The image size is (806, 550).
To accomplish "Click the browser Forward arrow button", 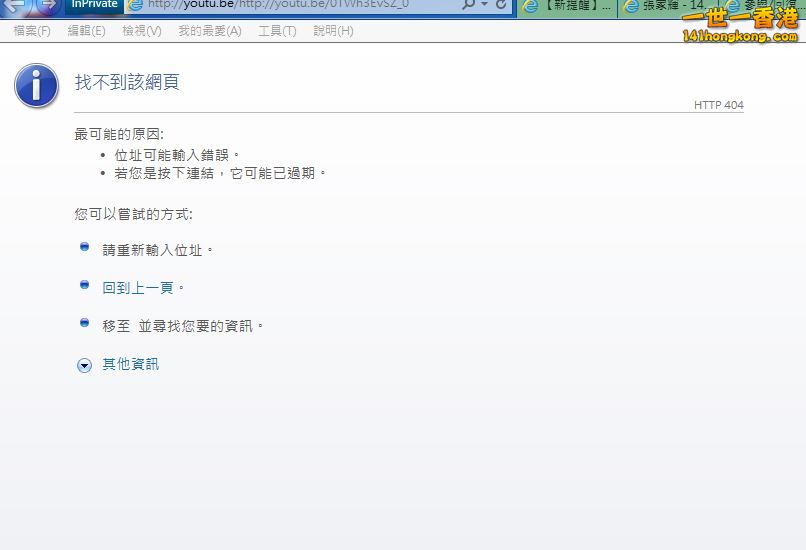I will pos(48,5).
